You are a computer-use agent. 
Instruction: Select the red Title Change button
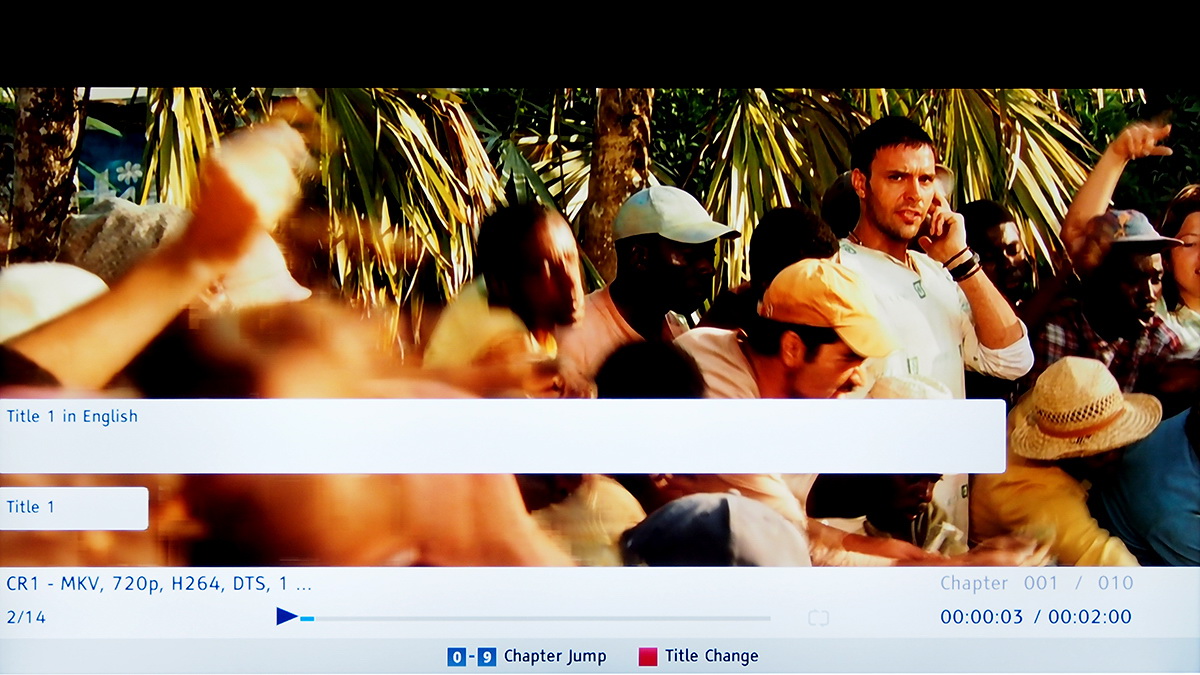pyautogui.click(x=648, y=657)
